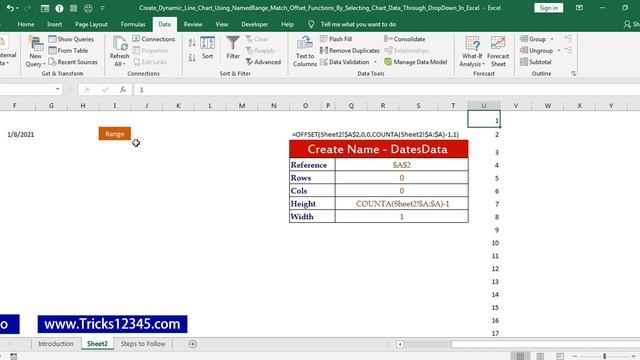Click the smiley face feedback icon
640x360 pixels.
tap(88, 8)
